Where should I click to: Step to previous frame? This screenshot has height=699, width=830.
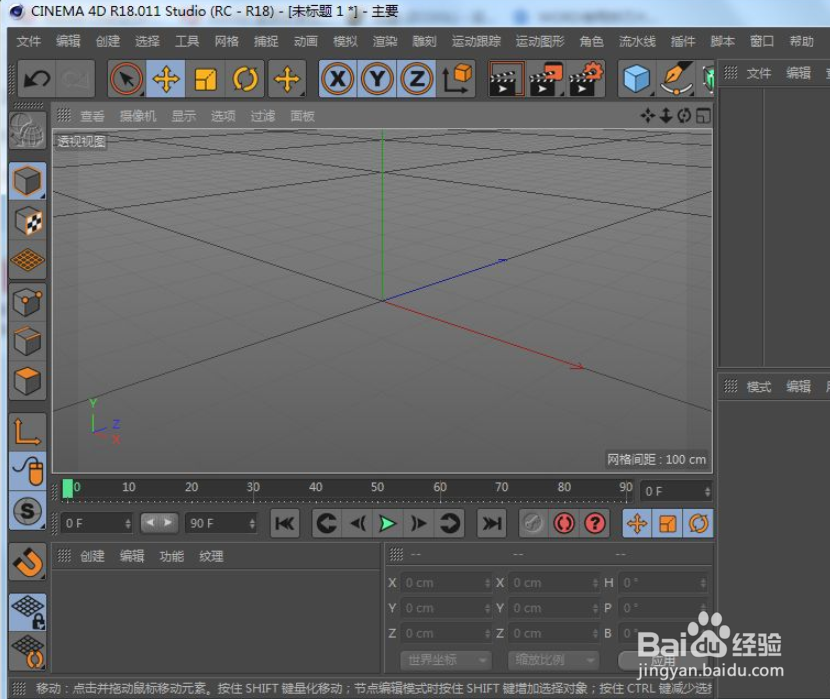(357, 524)
